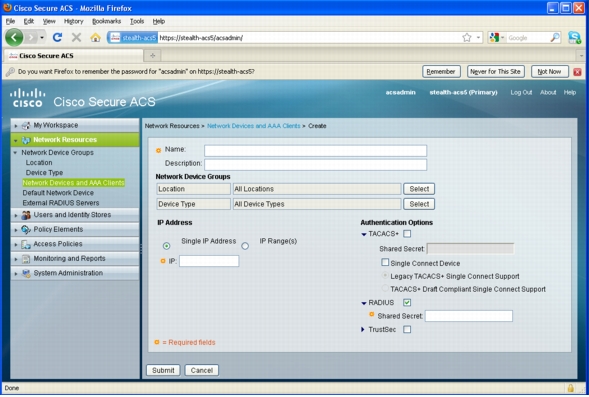Click the Policy Elements icon

[26, 229]
